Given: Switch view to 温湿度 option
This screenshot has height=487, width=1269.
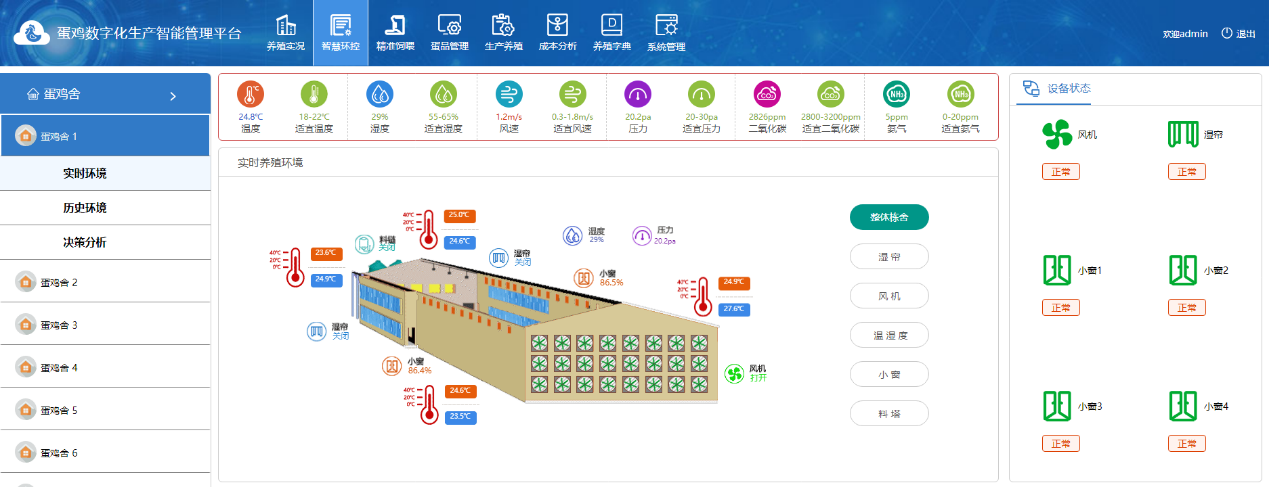Looking at the screenshot, I should (x=889, y=335).
